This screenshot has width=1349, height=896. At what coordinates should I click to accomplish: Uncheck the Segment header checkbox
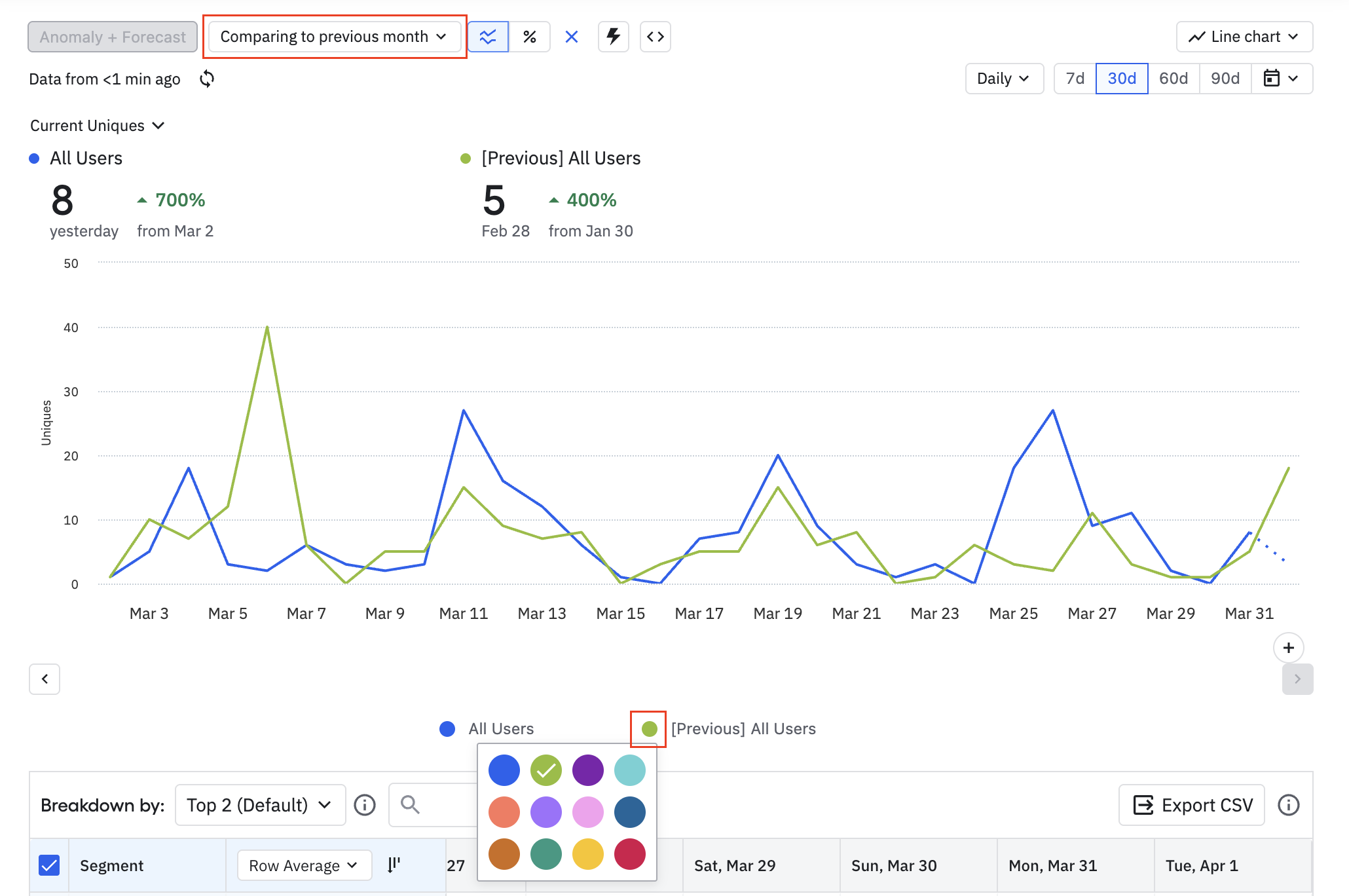click(50, 865)
